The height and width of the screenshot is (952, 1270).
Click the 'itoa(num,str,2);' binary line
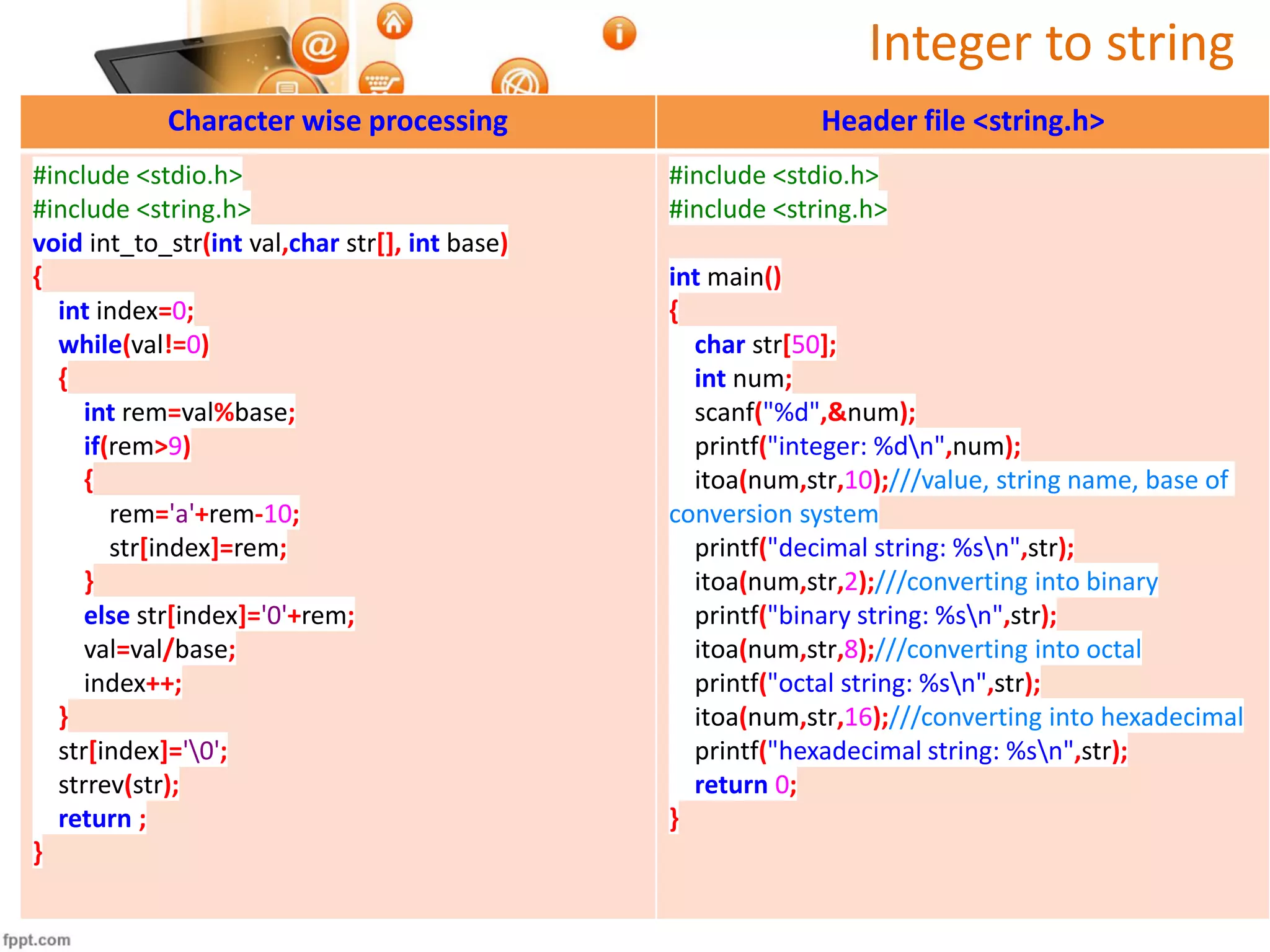click(926, 581)
